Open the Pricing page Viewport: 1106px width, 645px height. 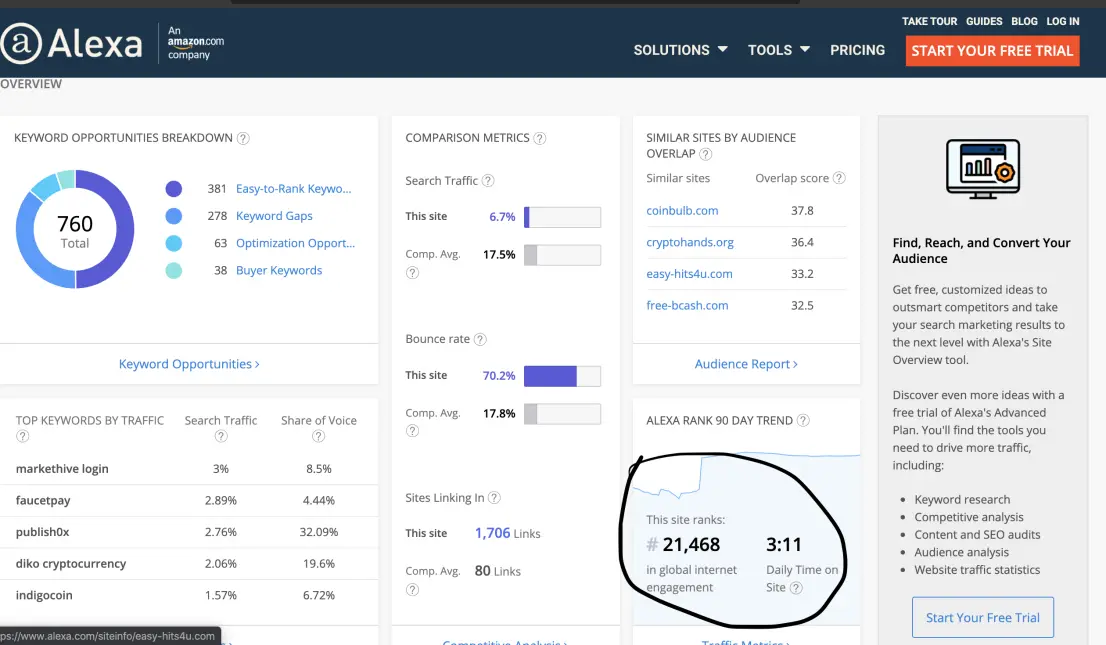[x=857, y=50]
